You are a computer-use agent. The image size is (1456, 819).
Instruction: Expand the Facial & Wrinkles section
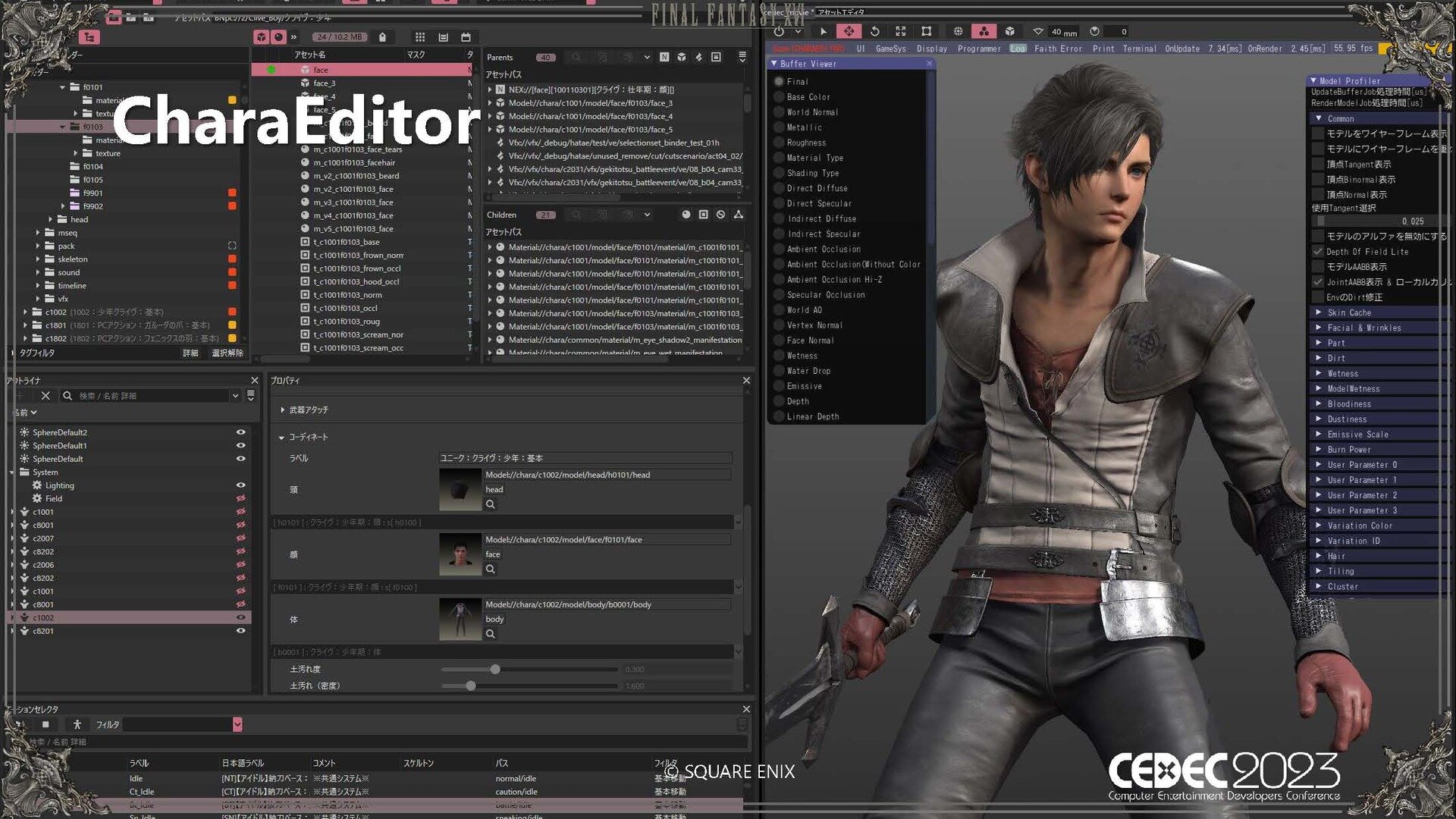coord(1319,328)
